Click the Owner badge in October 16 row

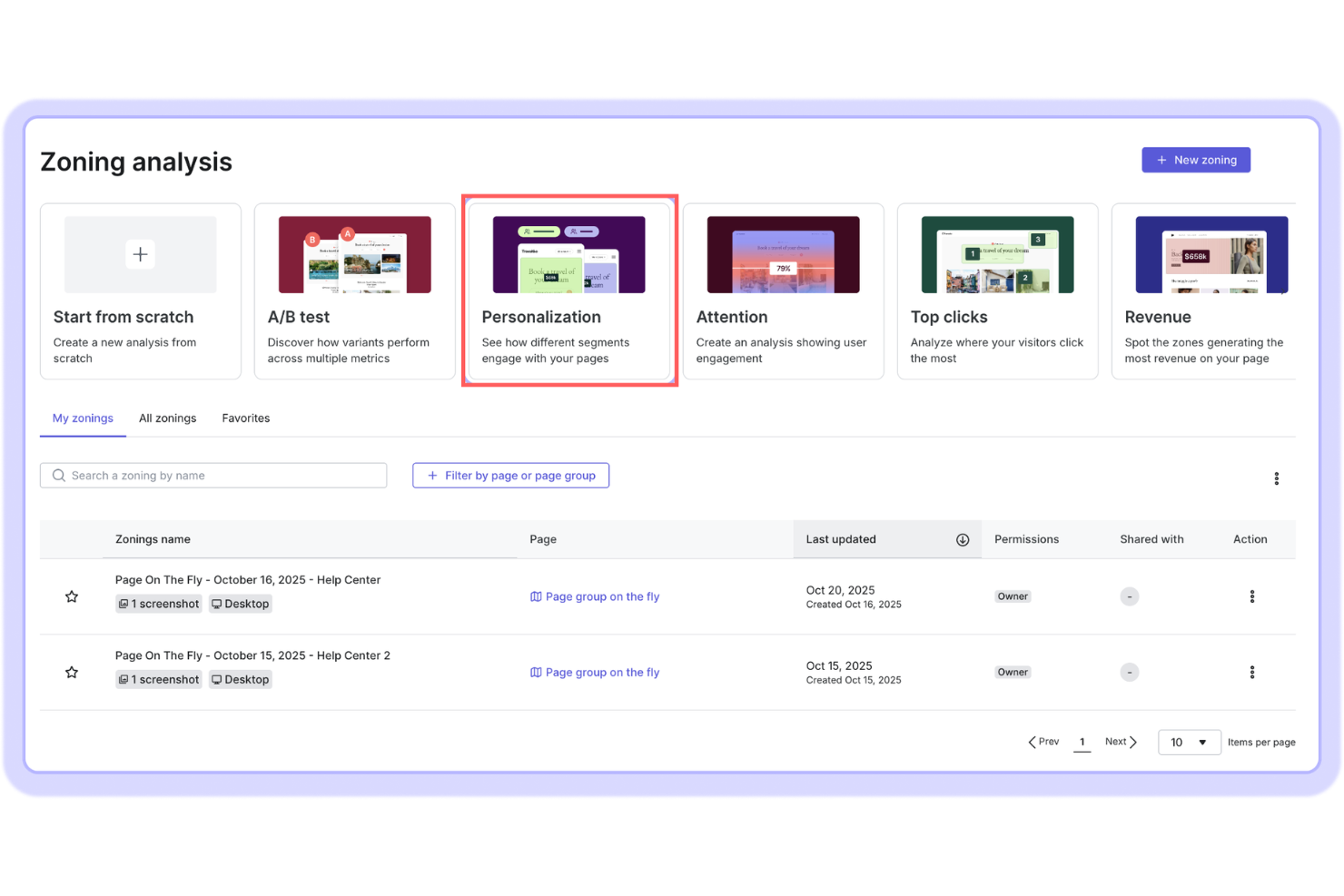tap(1013, 596)
